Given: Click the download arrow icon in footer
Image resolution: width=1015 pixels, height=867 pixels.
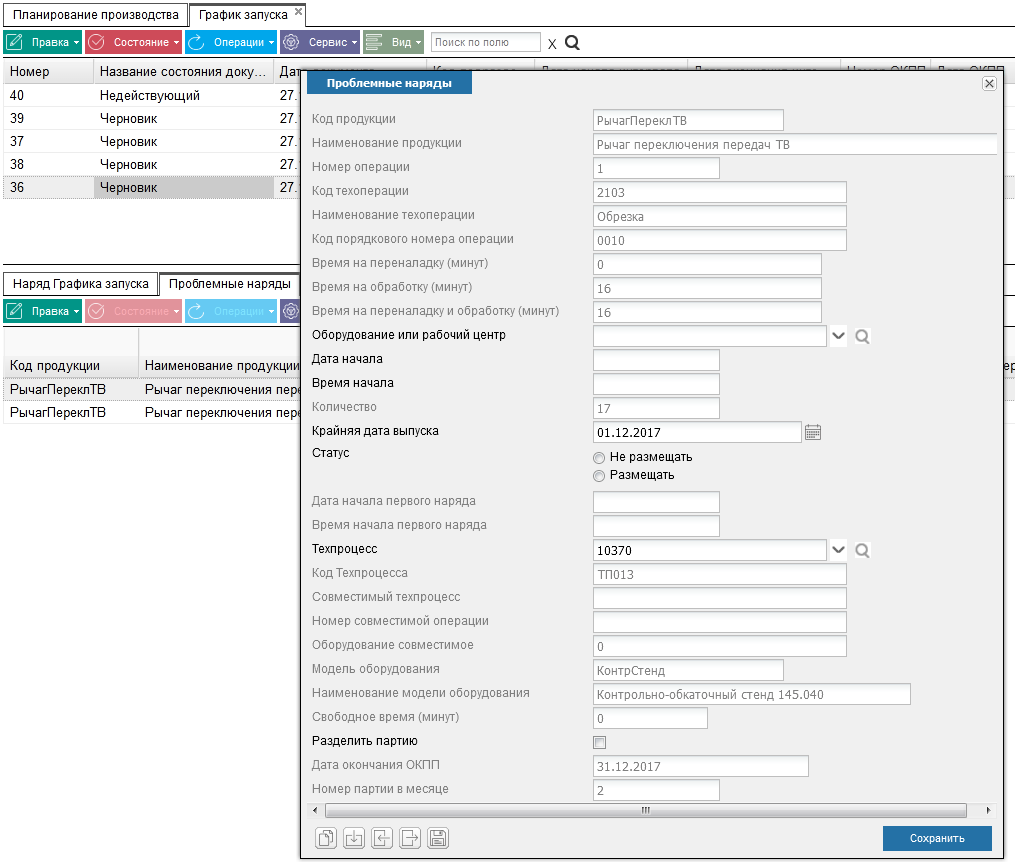Looking at the screenshot, I should pyautogui.click(x=354, y=839).
